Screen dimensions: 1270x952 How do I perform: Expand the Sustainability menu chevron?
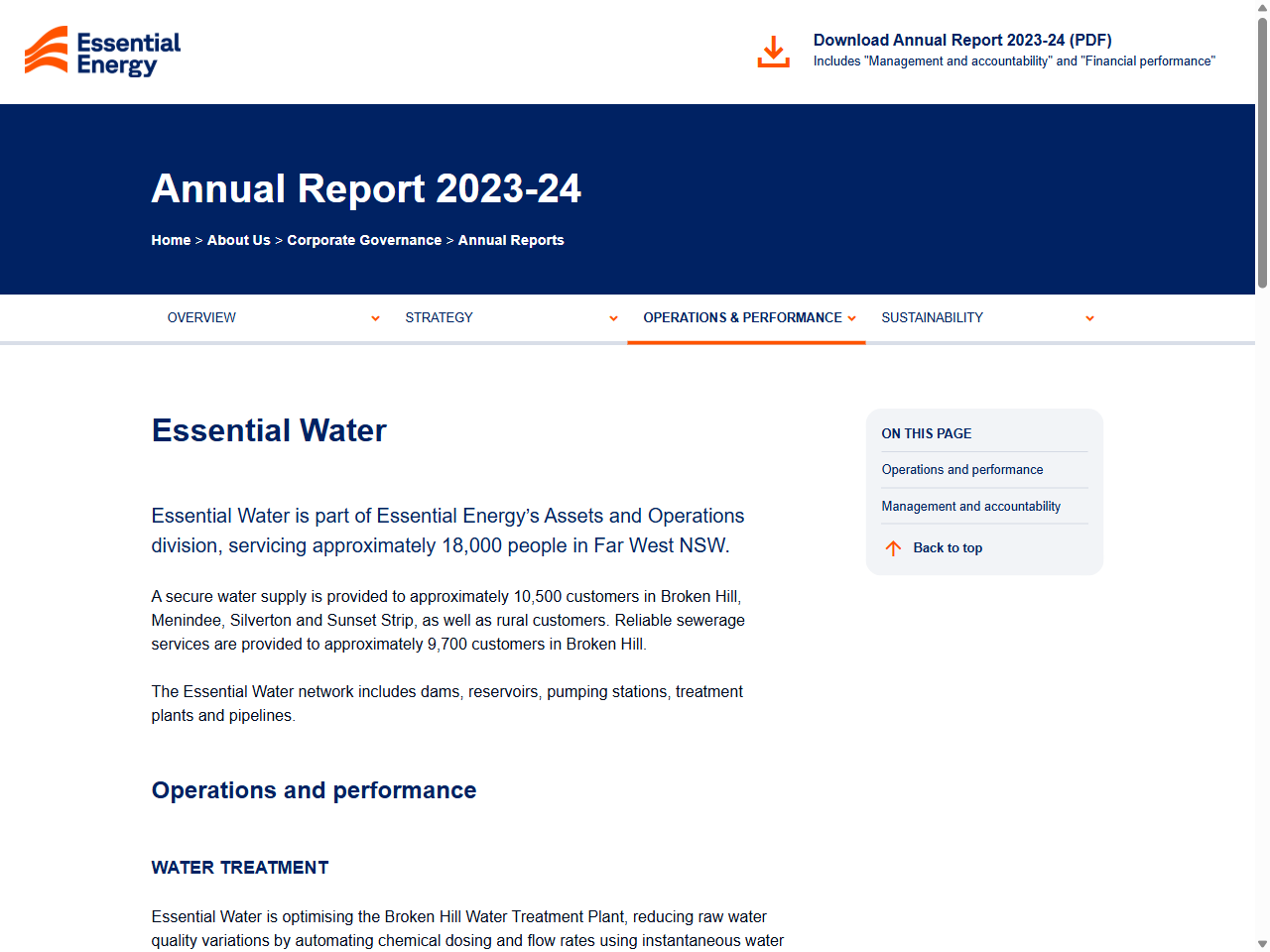1089,318
